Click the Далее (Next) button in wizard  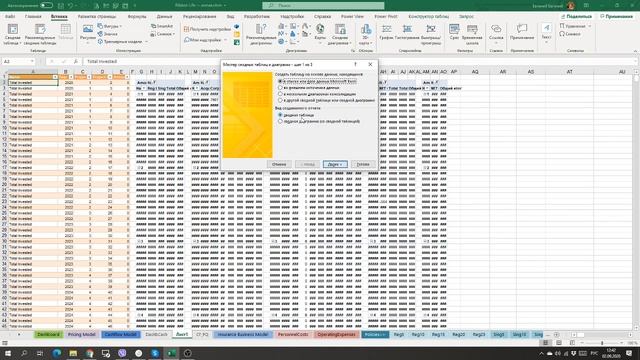335,164
